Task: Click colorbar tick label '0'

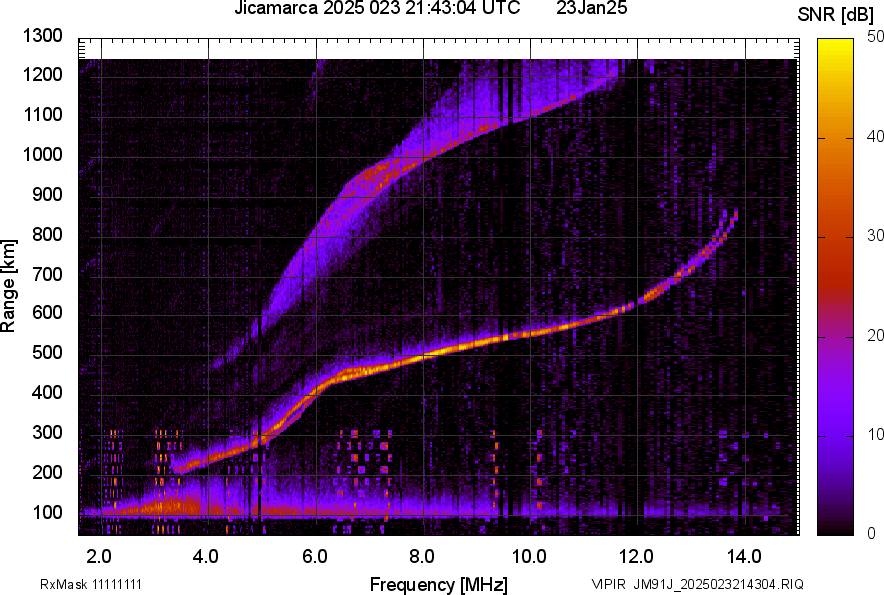Action: pyautogui.click(x=872, y=533)
